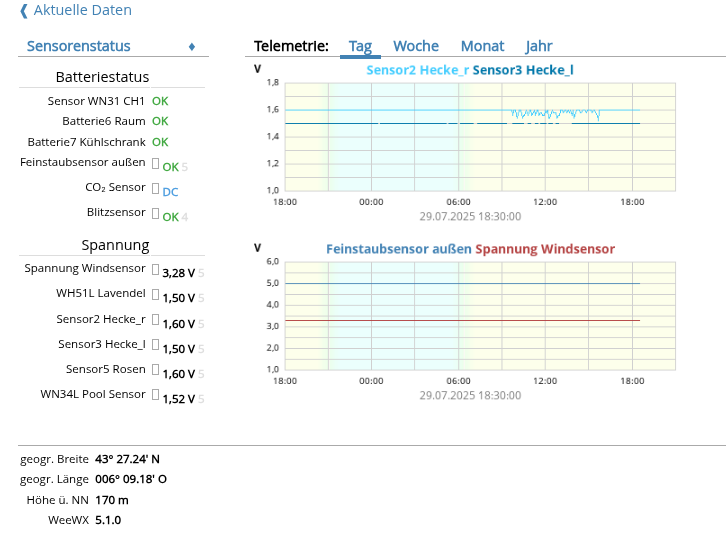Click the Blitzsensor battery icon
Screen dimensions: 726x546
[155, 212]
